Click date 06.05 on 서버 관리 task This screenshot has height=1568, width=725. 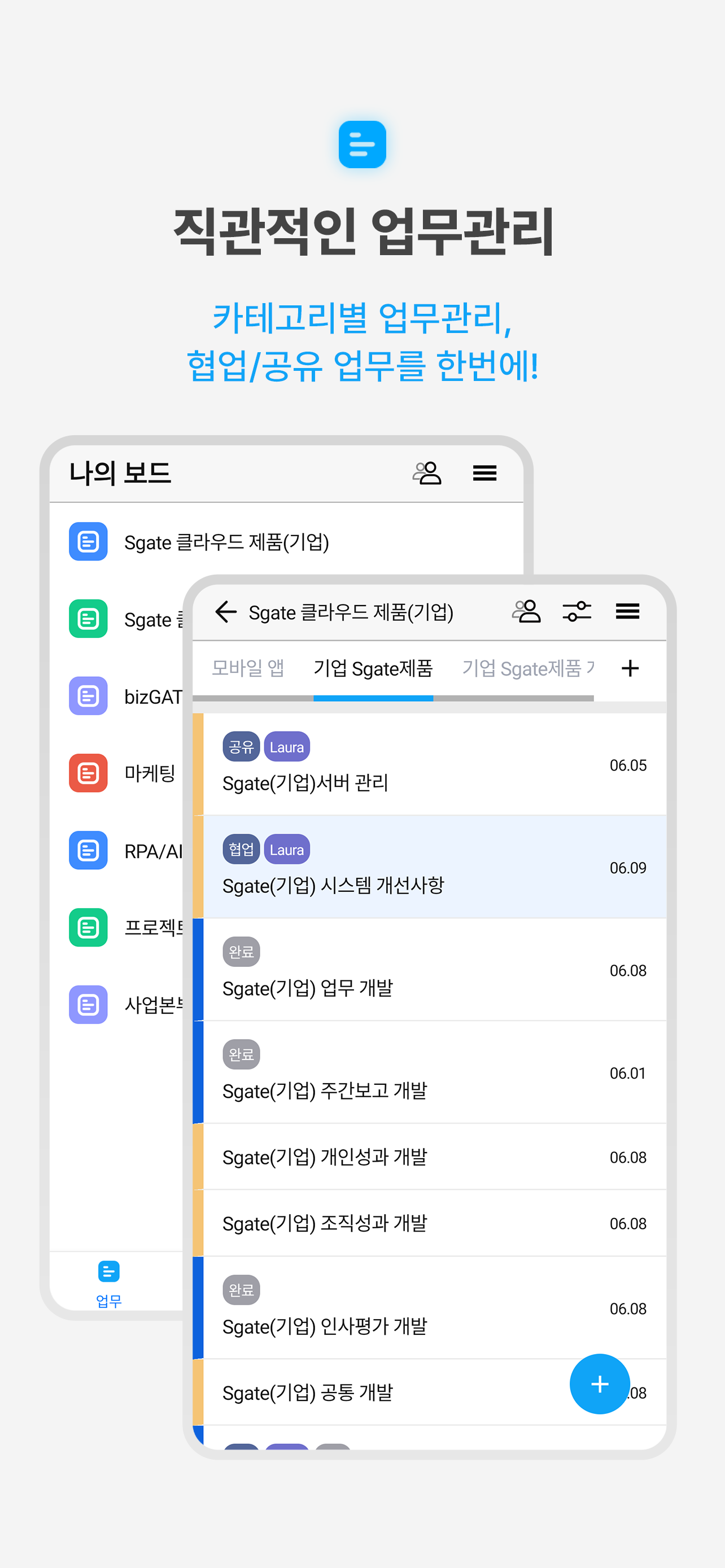pyautogui.click(x=628, y=765)
